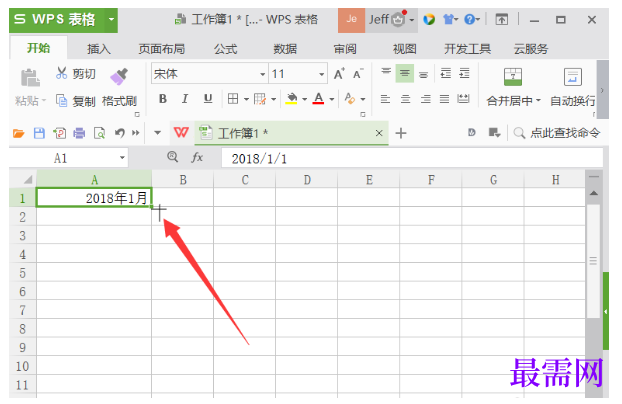Select row 5 header
Image resolution: width=622 pixels, height=404 pixels.
tap(23, 273)
